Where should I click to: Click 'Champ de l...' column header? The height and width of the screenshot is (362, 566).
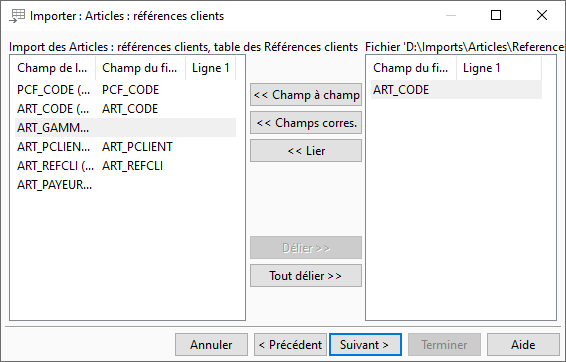[55, 68]
